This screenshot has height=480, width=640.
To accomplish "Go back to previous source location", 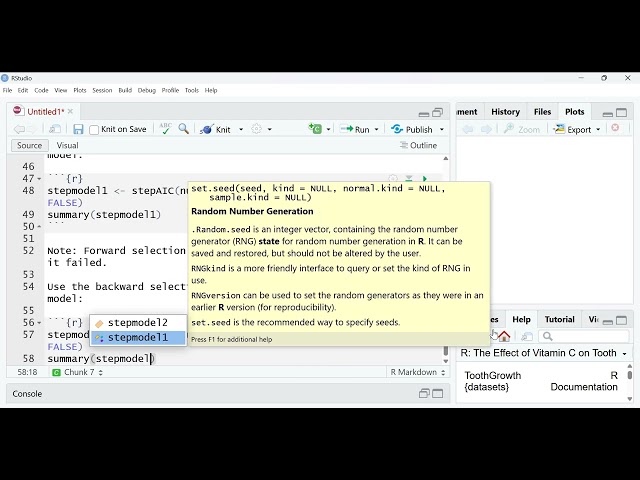I will point(19,129).
